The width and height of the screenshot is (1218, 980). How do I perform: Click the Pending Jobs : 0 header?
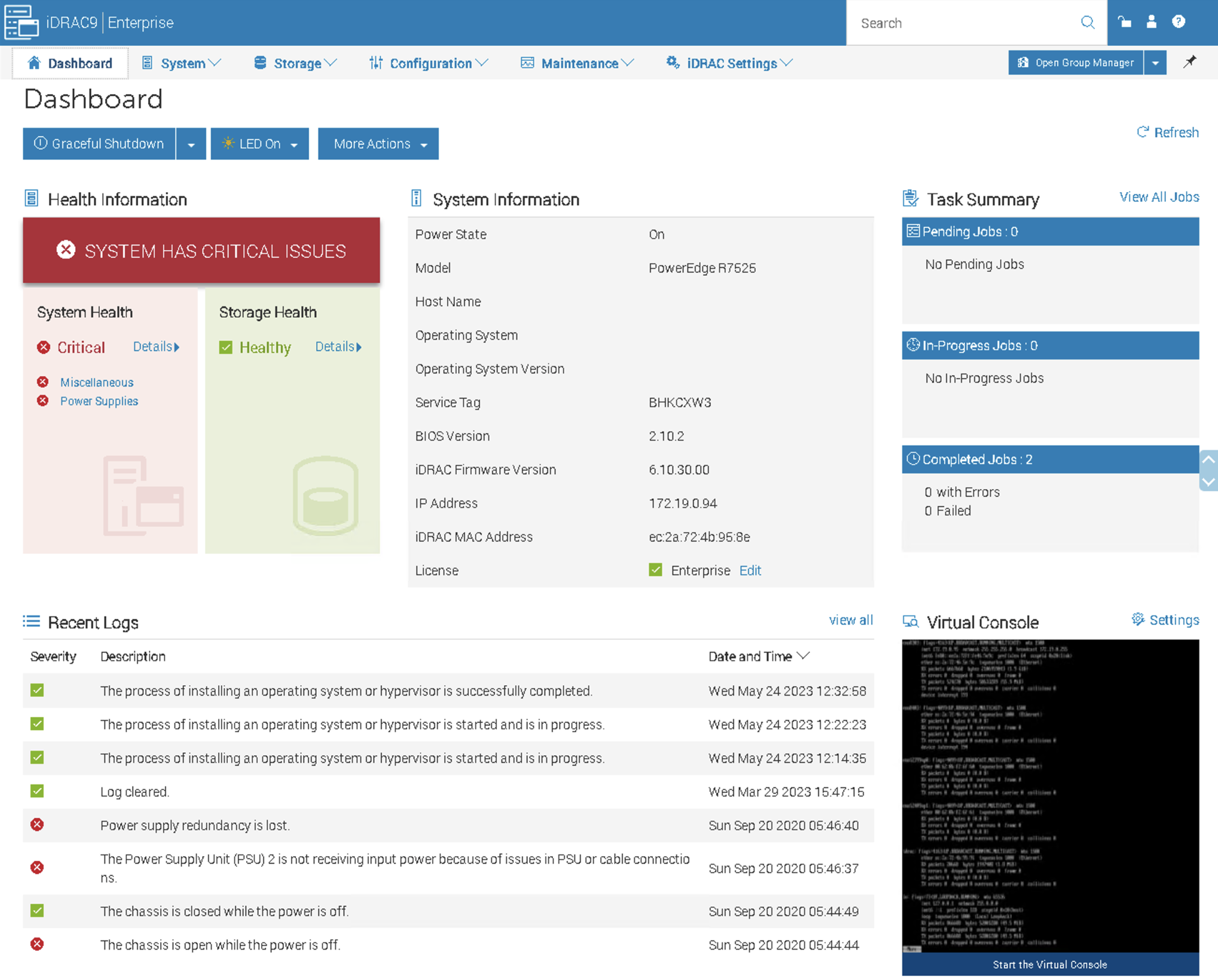click(x=1050, y=231)
